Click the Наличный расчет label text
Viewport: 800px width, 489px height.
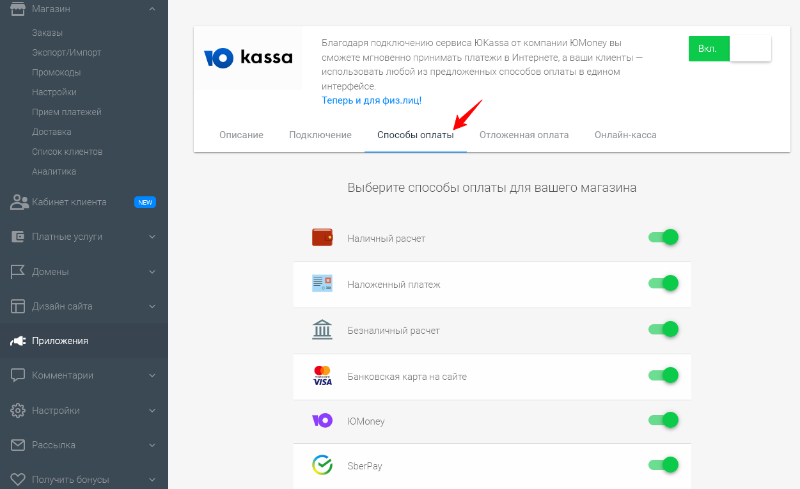coord(386,238)
